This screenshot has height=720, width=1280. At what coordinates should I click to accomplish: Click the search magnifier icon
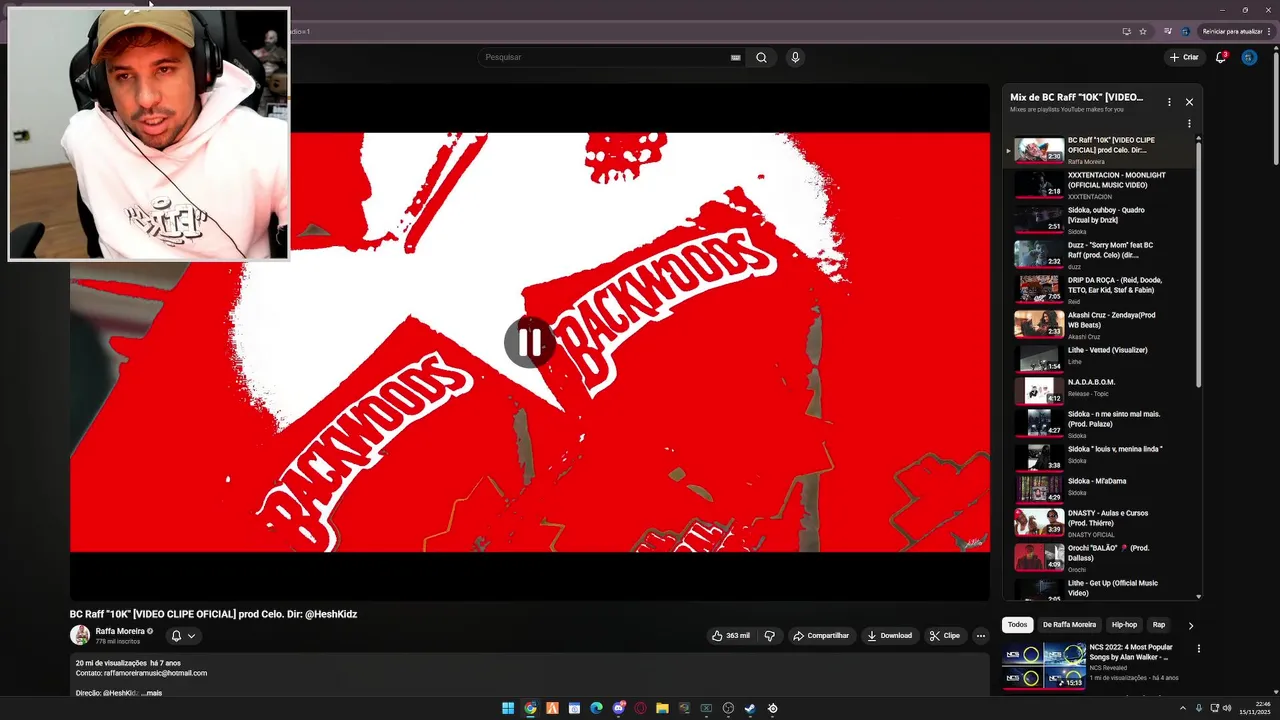[761, 57]
